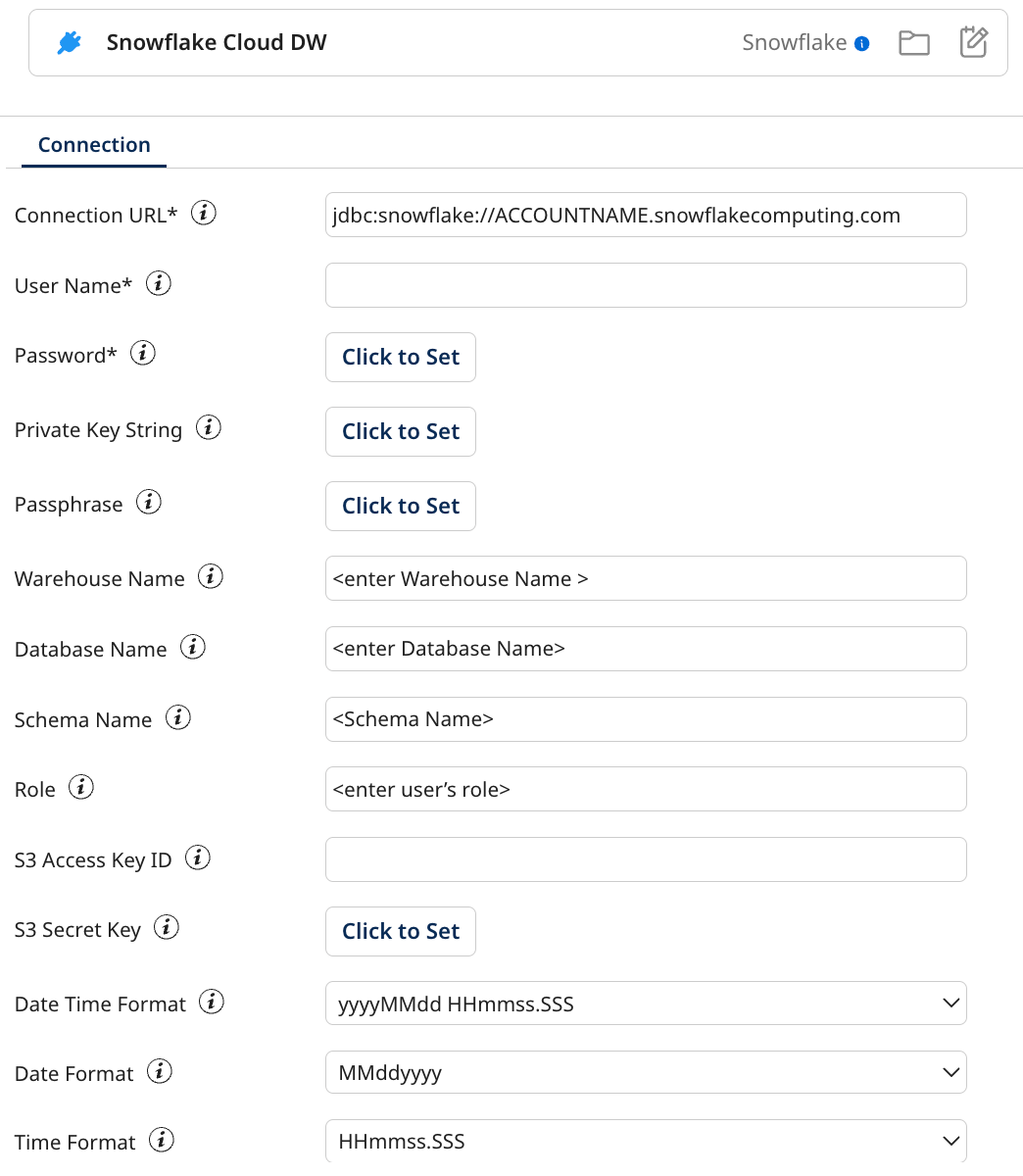
Task: View info tooltip for Connection URL
Action: (203, 212)
